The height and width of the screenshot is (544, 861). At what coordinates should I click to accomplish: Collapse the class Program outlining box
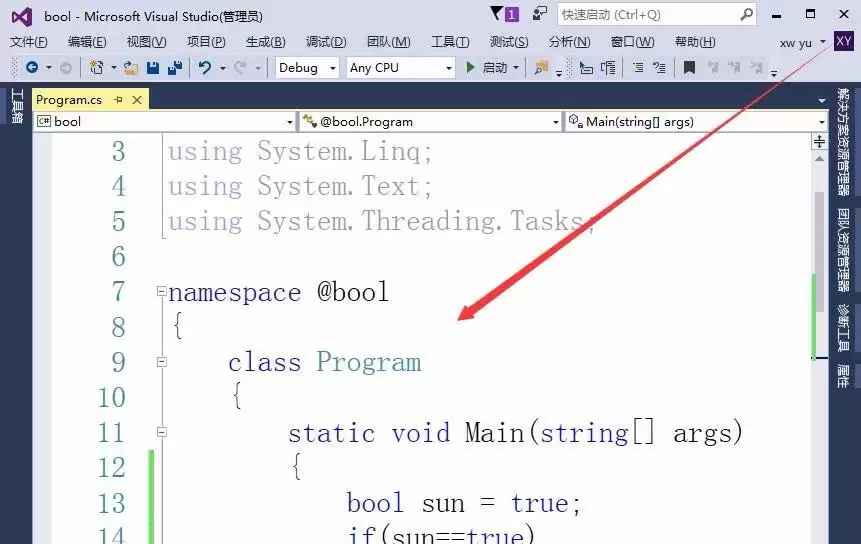[161, 362]
